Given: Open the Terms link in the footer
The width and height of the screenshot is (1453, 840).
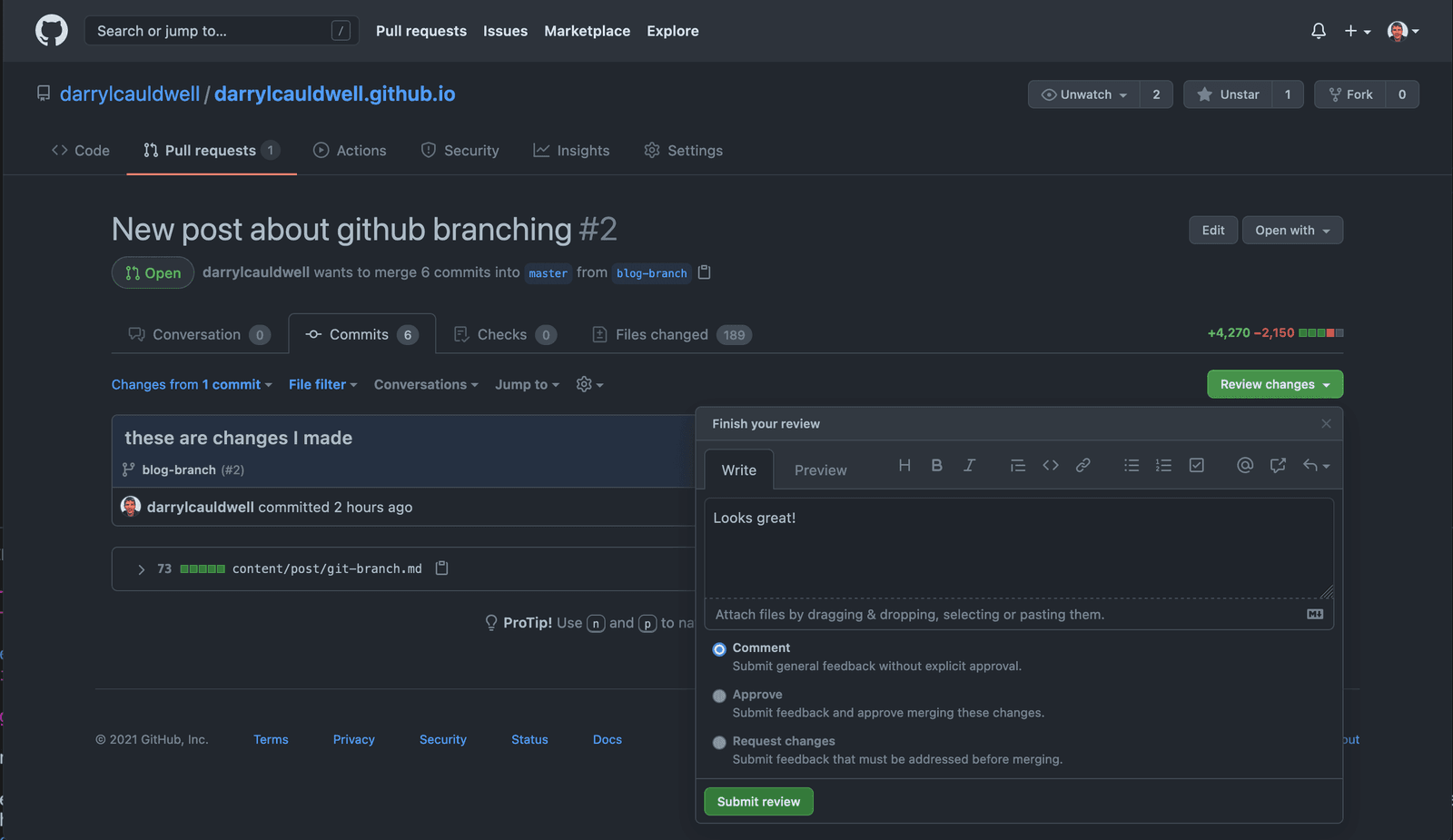Looking at the screenshot, I should [271, 739].
